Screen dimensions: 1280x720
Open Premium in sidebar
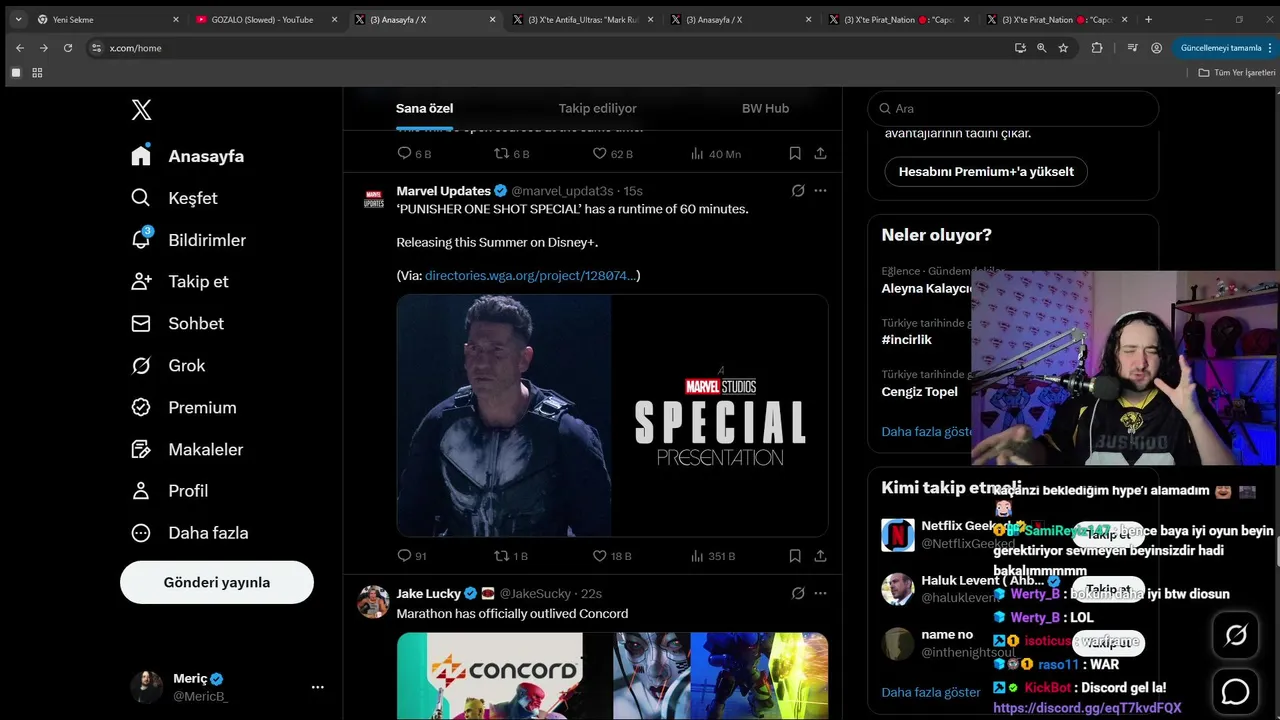pos(183,407)
